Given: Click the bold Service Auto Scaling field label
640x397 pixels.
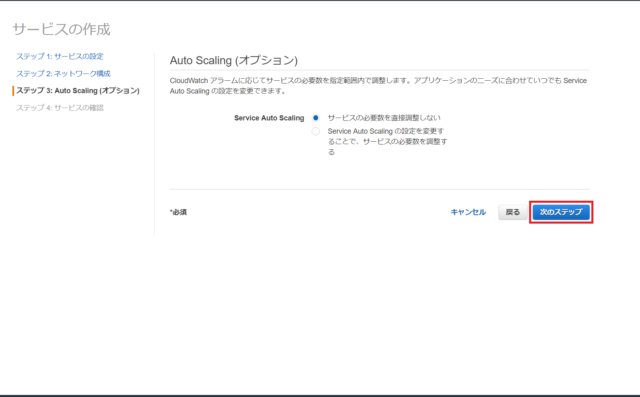Looking at the screenshot, I should tap(269, 118).
